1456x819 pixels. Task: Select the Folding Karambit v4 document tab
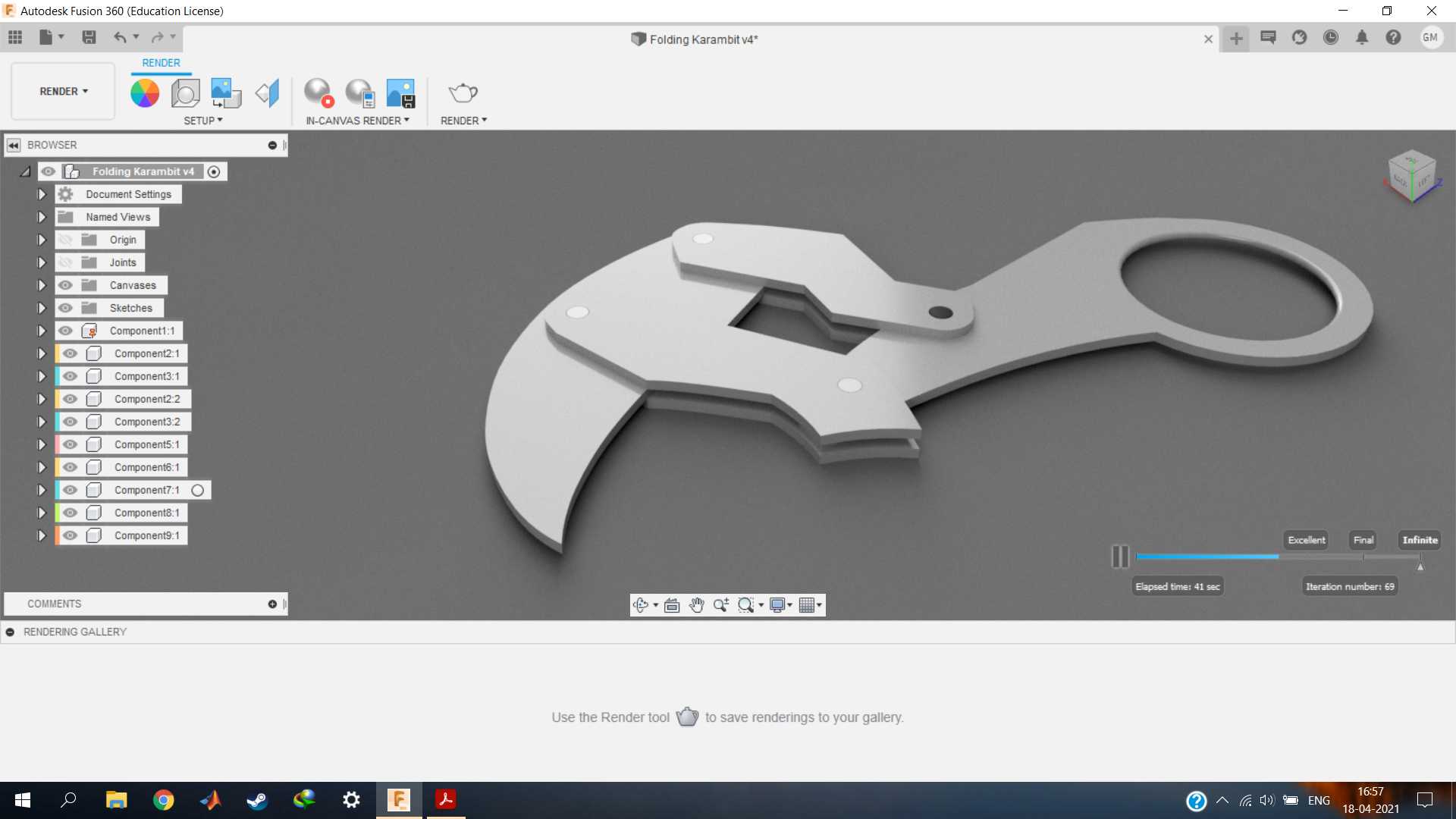tap(695, 39)
